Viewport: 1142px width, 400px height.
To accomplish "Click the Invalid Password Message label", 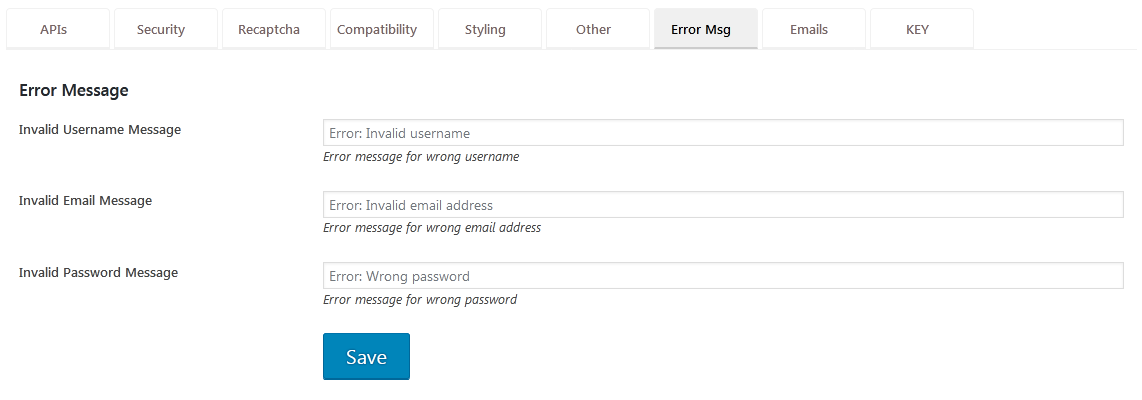I will click(x=98, y=272).
